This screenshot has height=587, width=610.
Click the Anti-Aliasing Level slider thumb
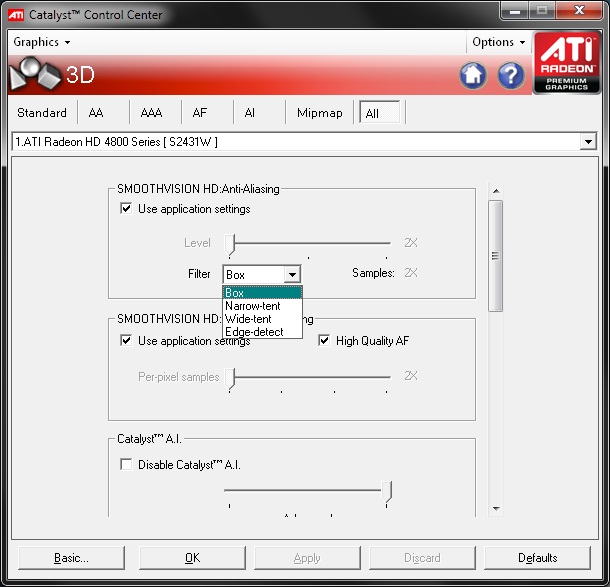coord(230,244)
